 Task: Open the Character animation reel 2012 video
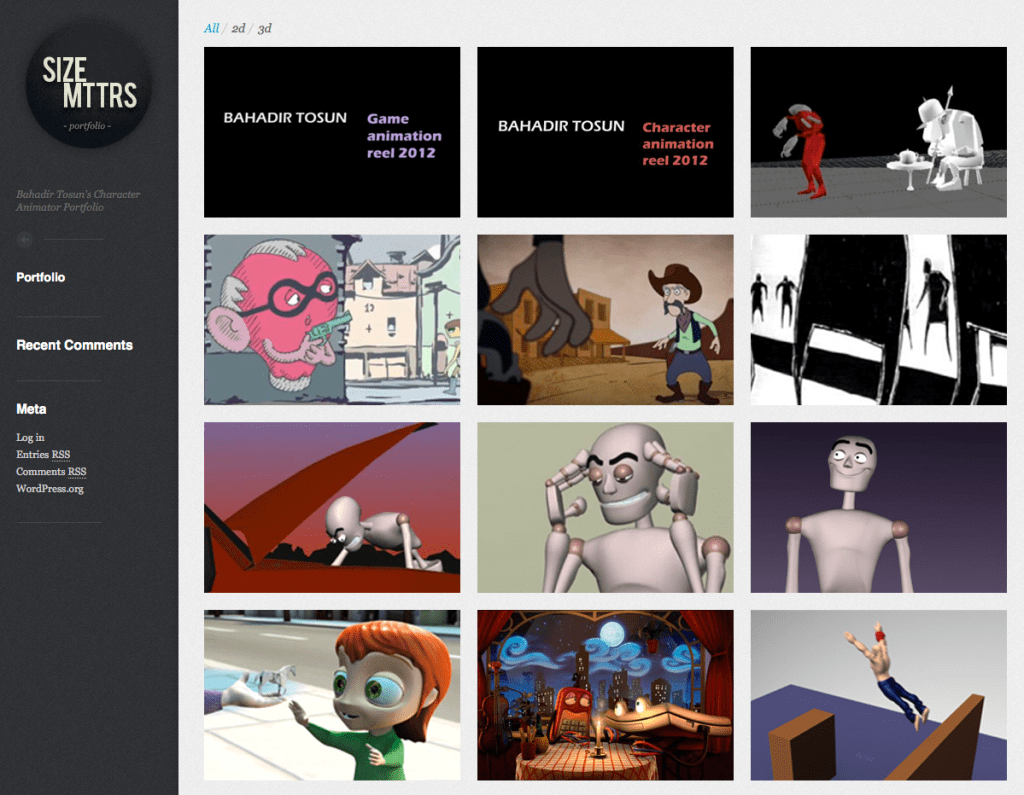point(604,132)
